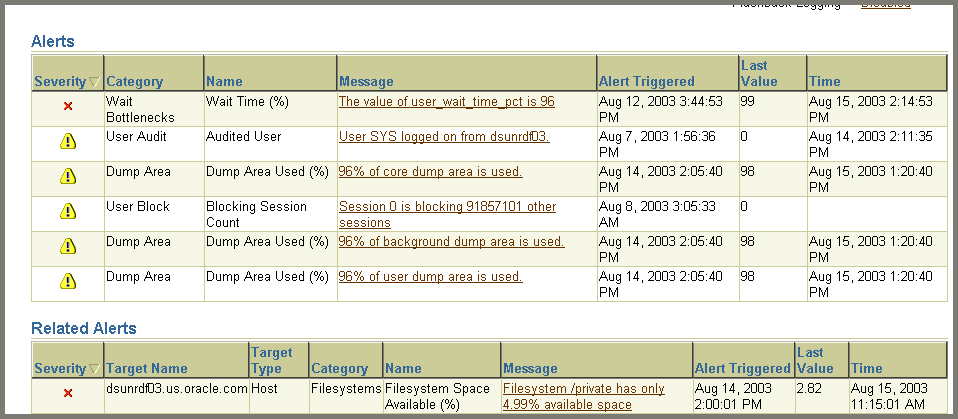The image size is (958, 419).
Task: Open 96% of core dump area link
Action: 430,171
